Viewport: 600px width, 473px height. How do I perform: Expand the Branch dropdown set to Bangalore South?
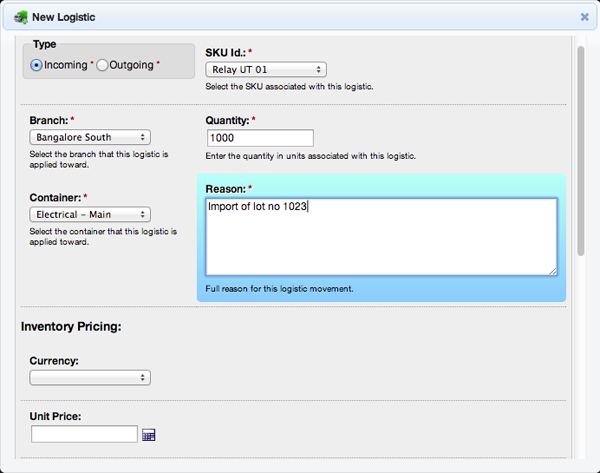pos(90,137)
